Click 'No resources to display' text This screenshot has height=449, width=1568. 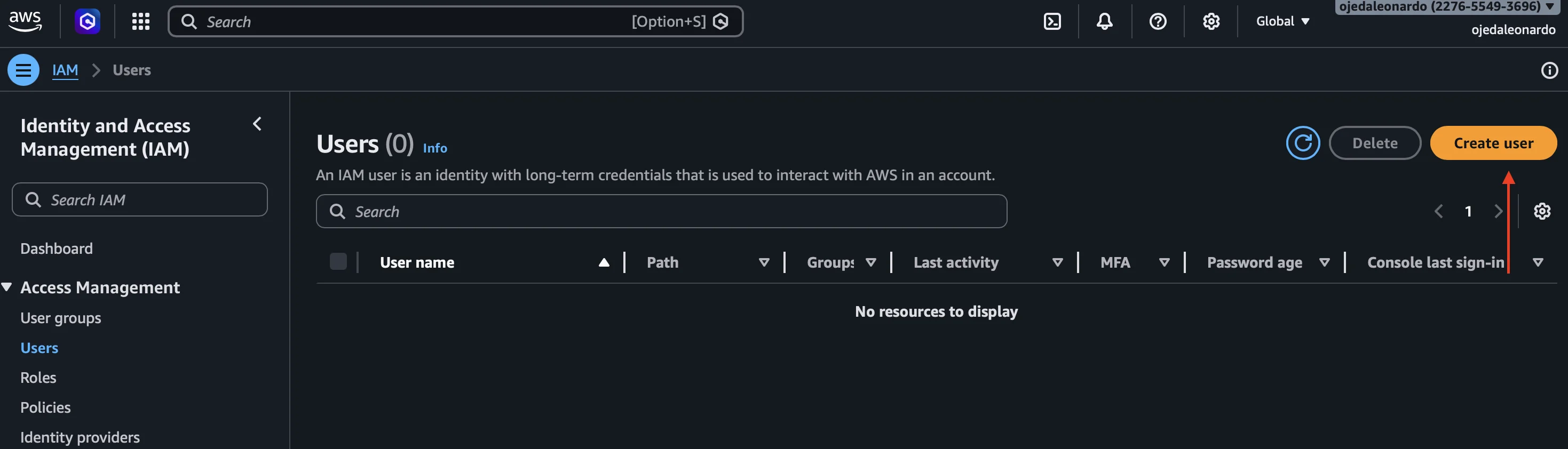click(936, 311)
